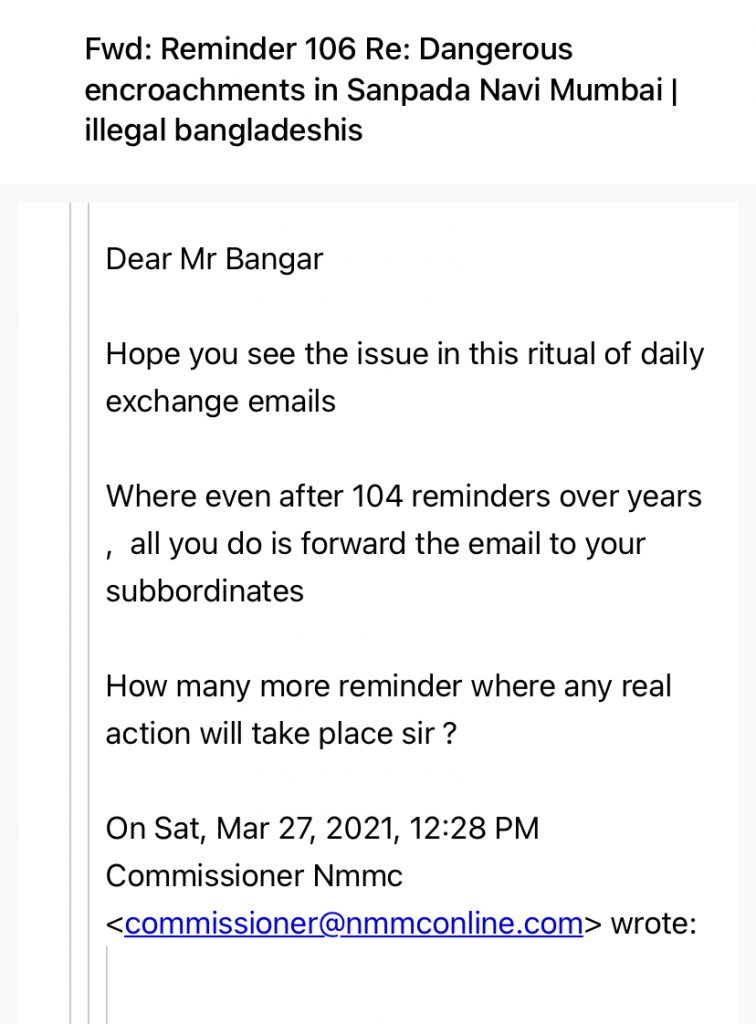
Task: Click the word 'Dangerous' in the subject
Action: click(496, 50)
